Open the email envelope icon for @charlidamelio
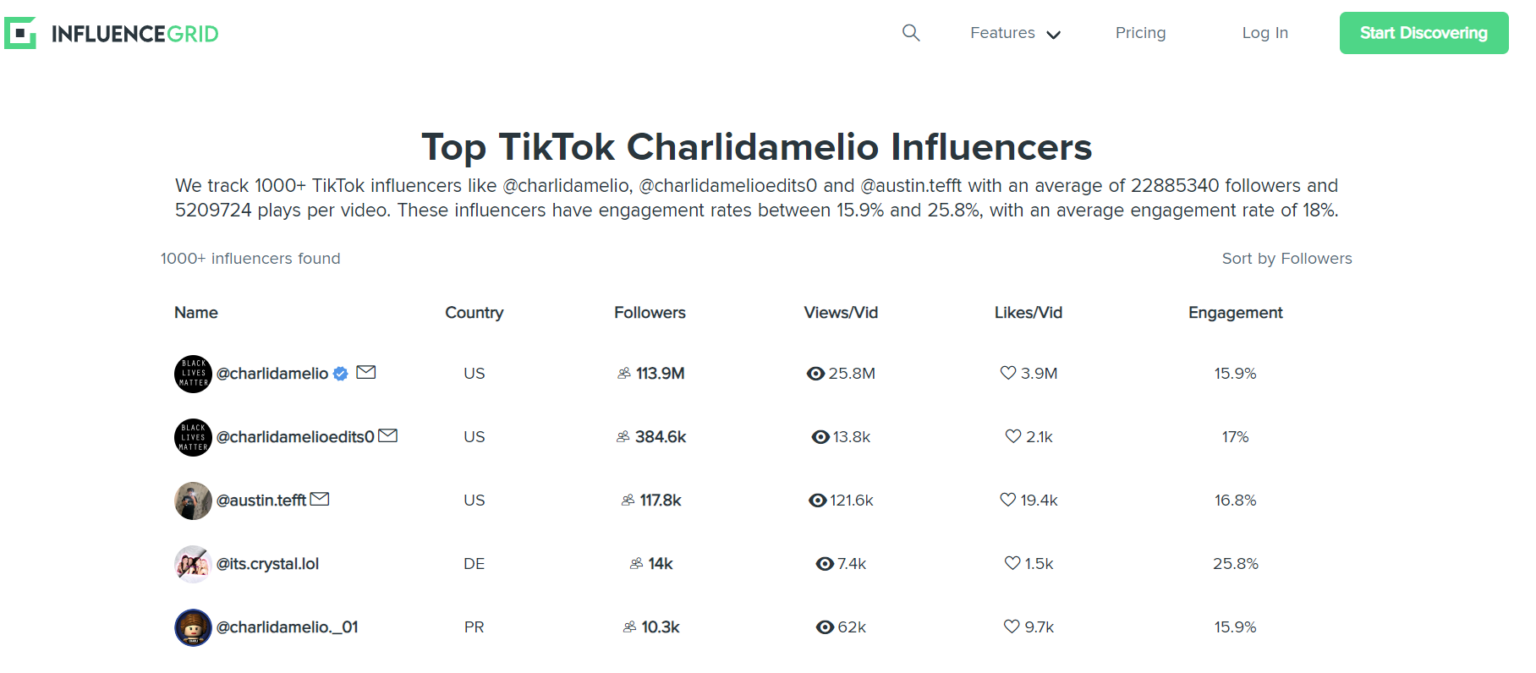 (366, 371)
